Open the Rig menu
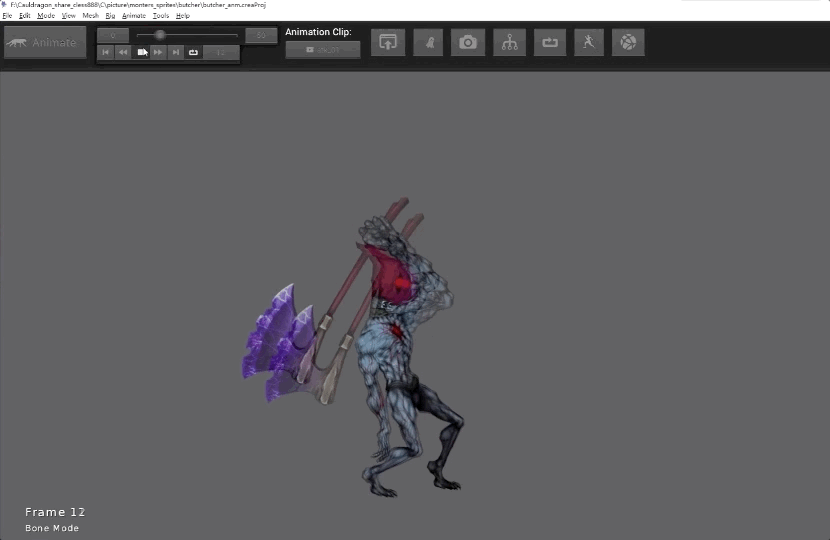Viewport: 830px width, 540px height. (x=110, y=16)
